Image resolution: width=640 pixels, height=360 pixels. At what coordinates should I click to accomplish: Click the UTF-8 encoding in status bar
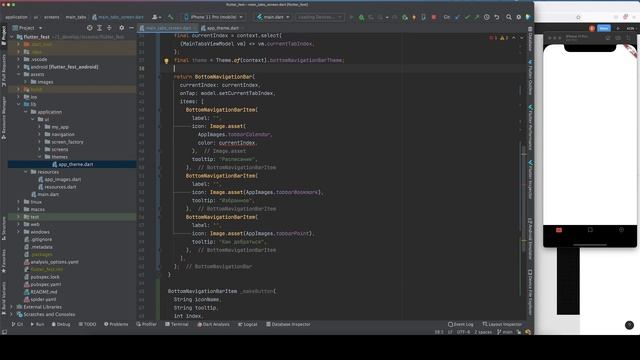click(463, 332)
